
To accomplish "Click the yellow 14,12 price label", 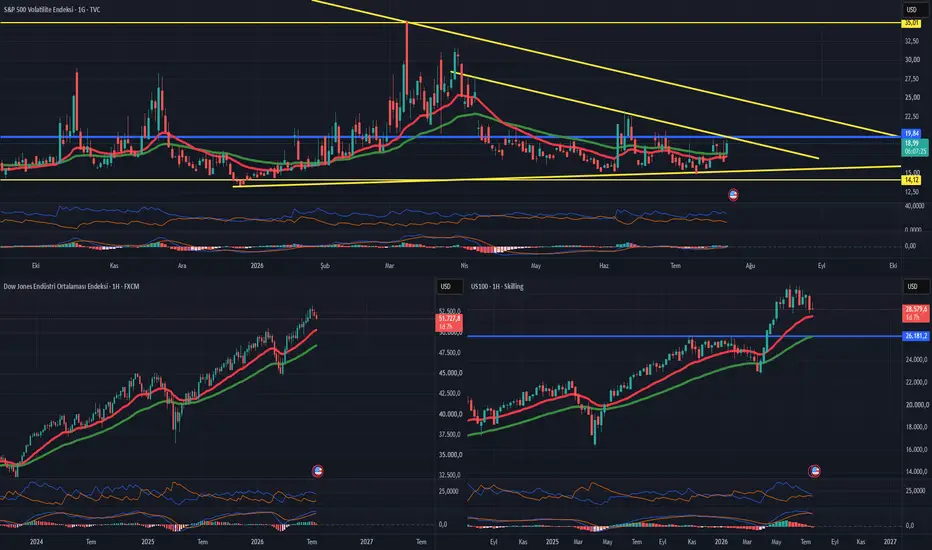I will (911, 180).
